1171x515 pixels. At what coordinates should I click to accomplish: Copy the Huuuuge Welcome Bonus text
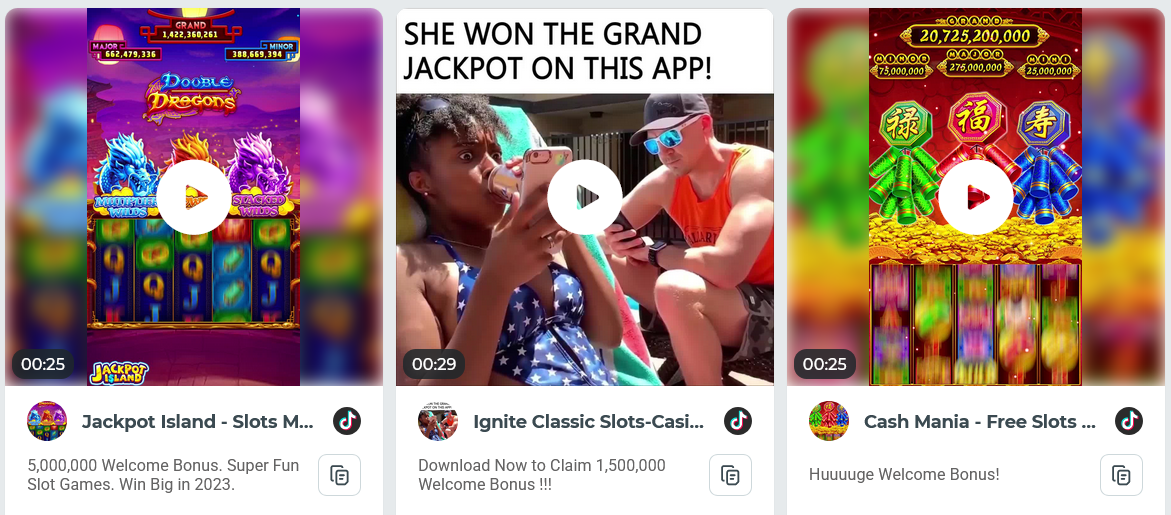pos(1121,475)
